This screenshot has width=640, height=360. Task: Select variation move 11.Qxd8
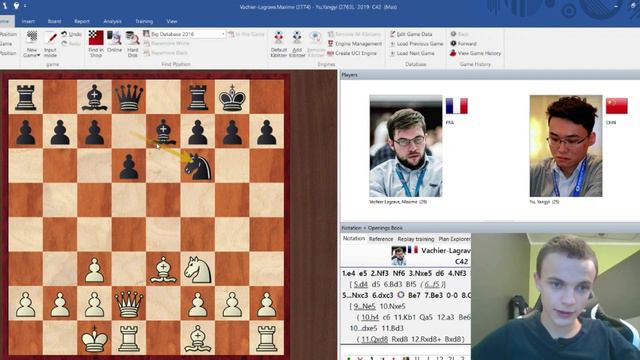(374, 339)
